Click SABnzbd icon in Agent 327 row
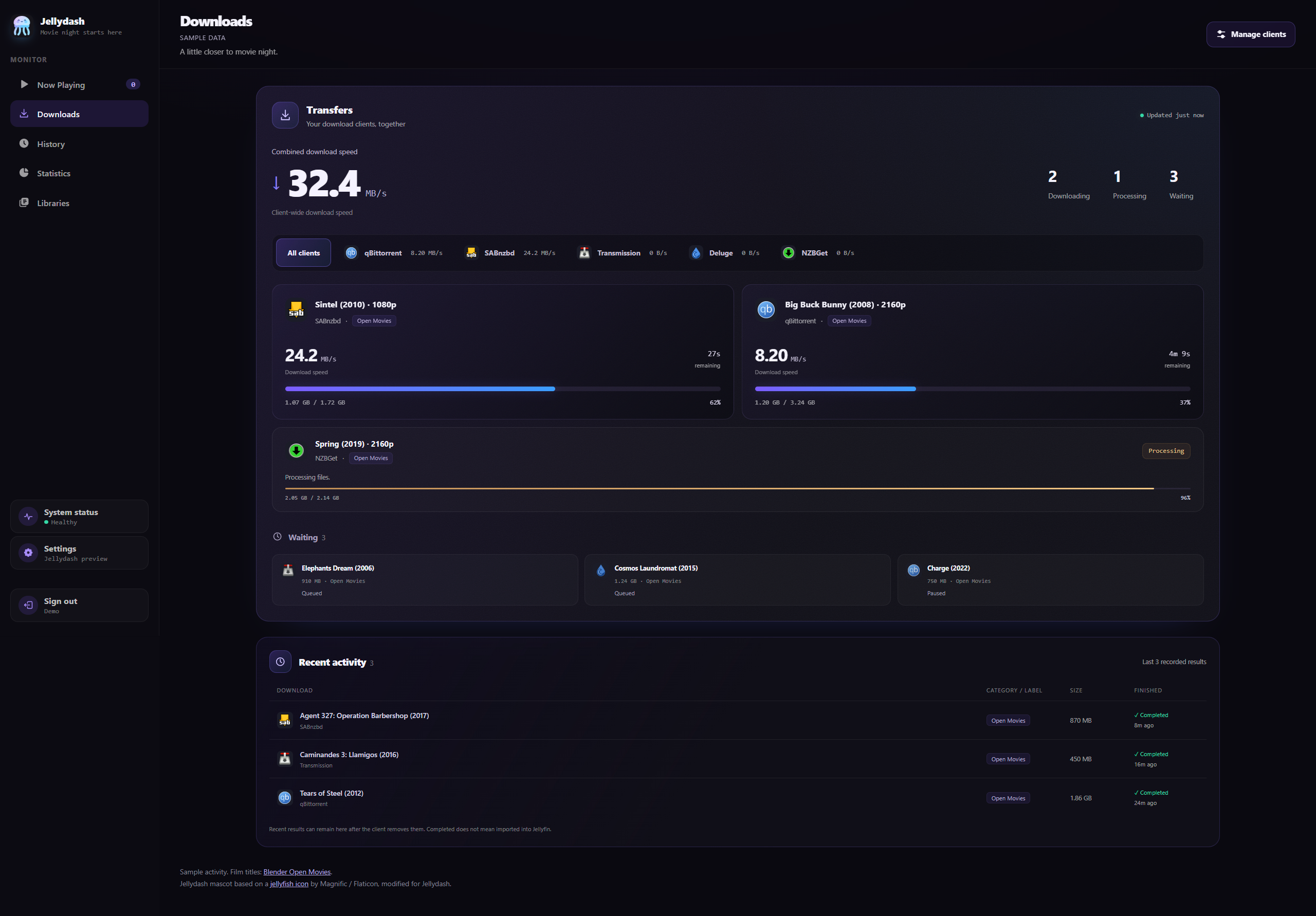 click(285, 720)
